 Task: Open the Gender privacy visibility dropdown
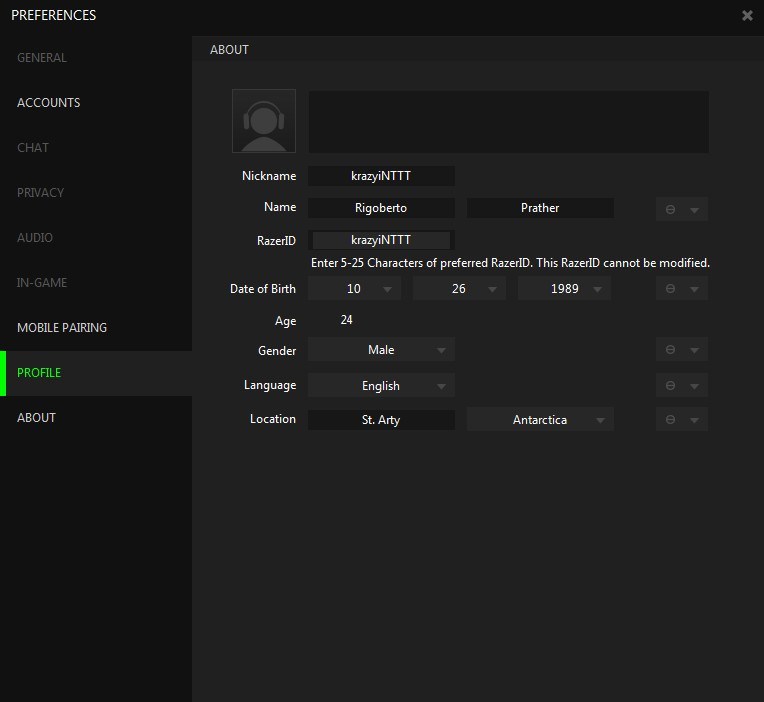682,350
